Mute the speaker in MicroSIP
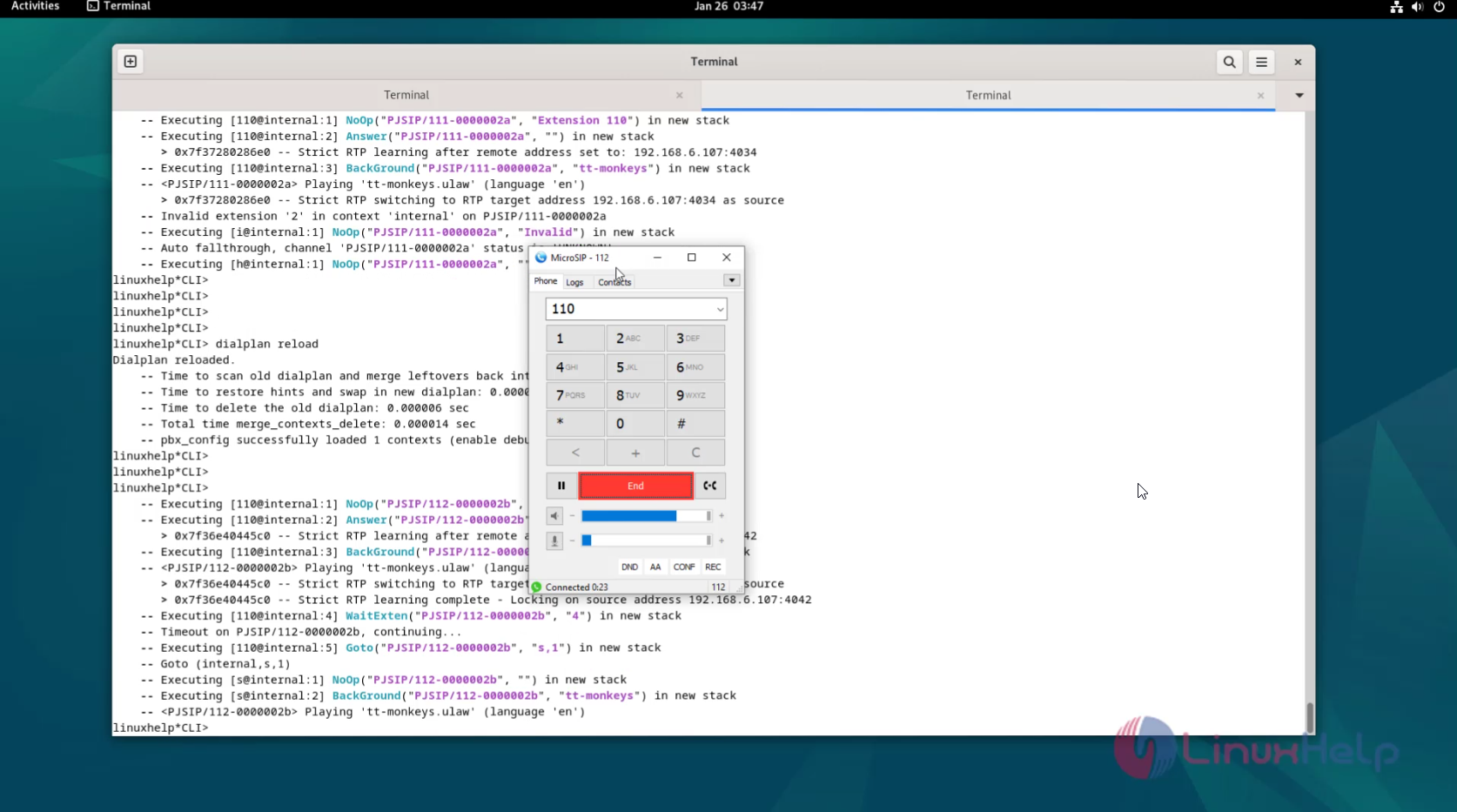 click(554, 516)
